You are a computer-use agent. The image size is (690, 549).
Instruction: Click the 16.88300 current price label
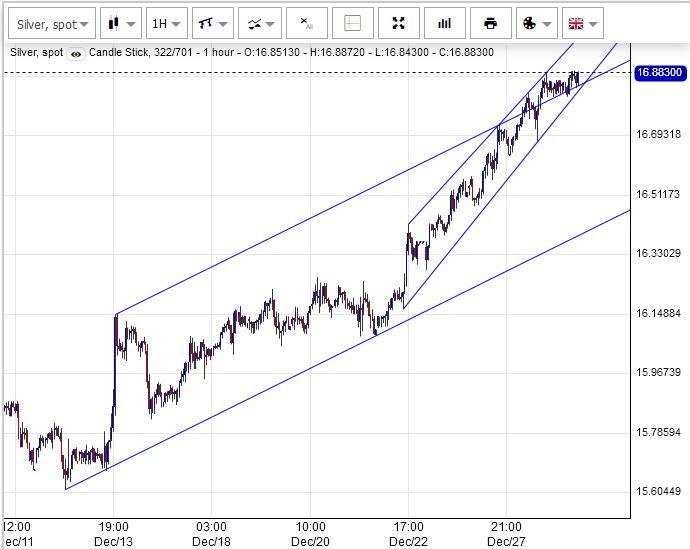[x=660, y=73]
